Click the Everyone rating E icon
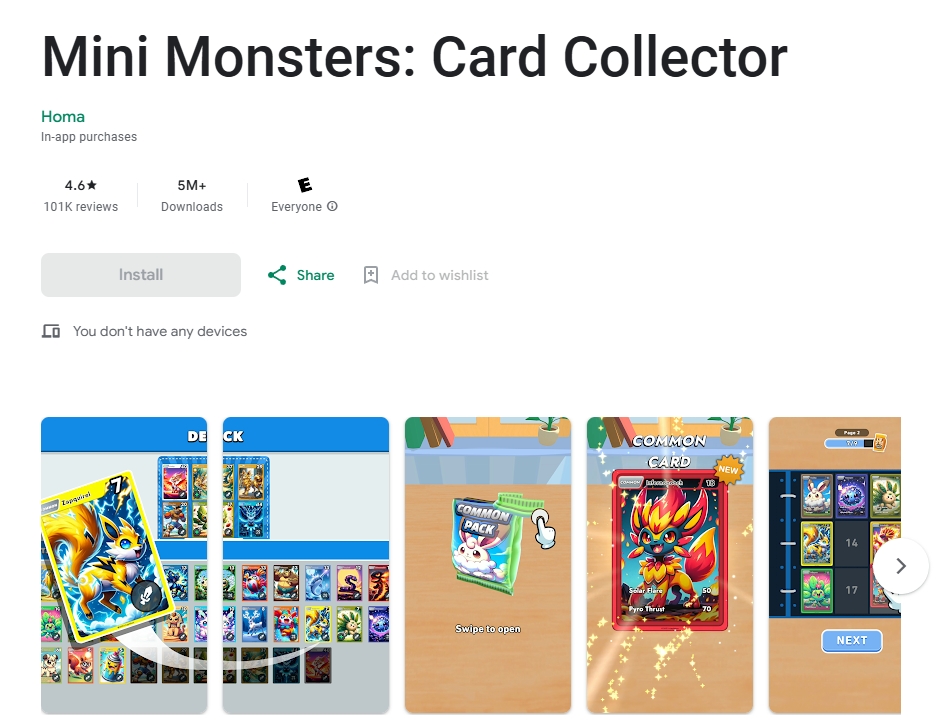Viewport: 939px width, 723px height. 305,184
